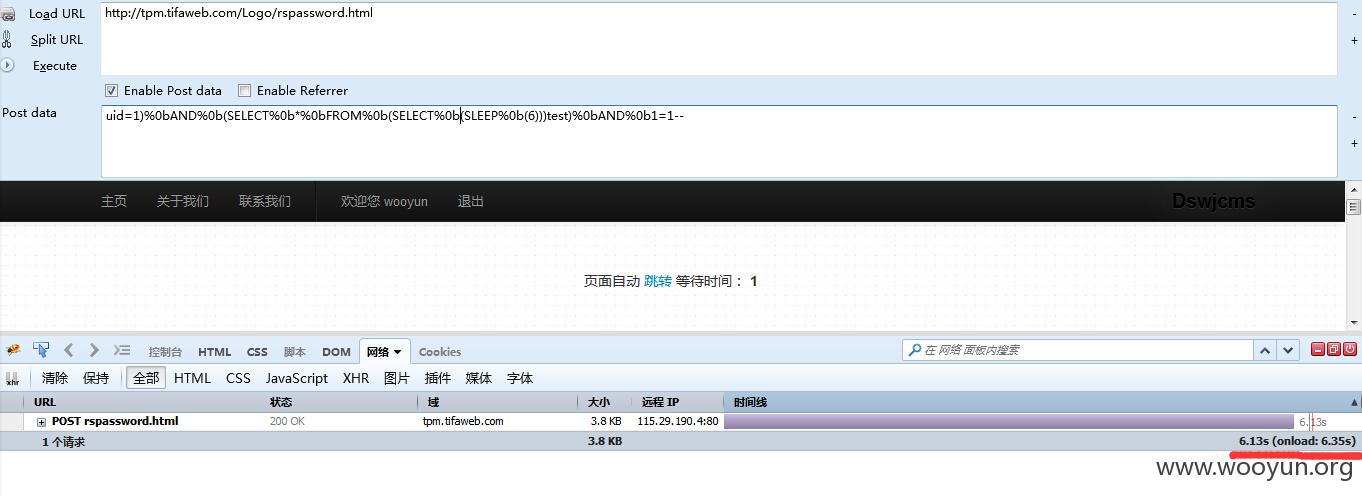Click 清除 to clear network log
The height and width of the screenshot is (496, 1362).
pyautogui.click(x=55, y=378)
